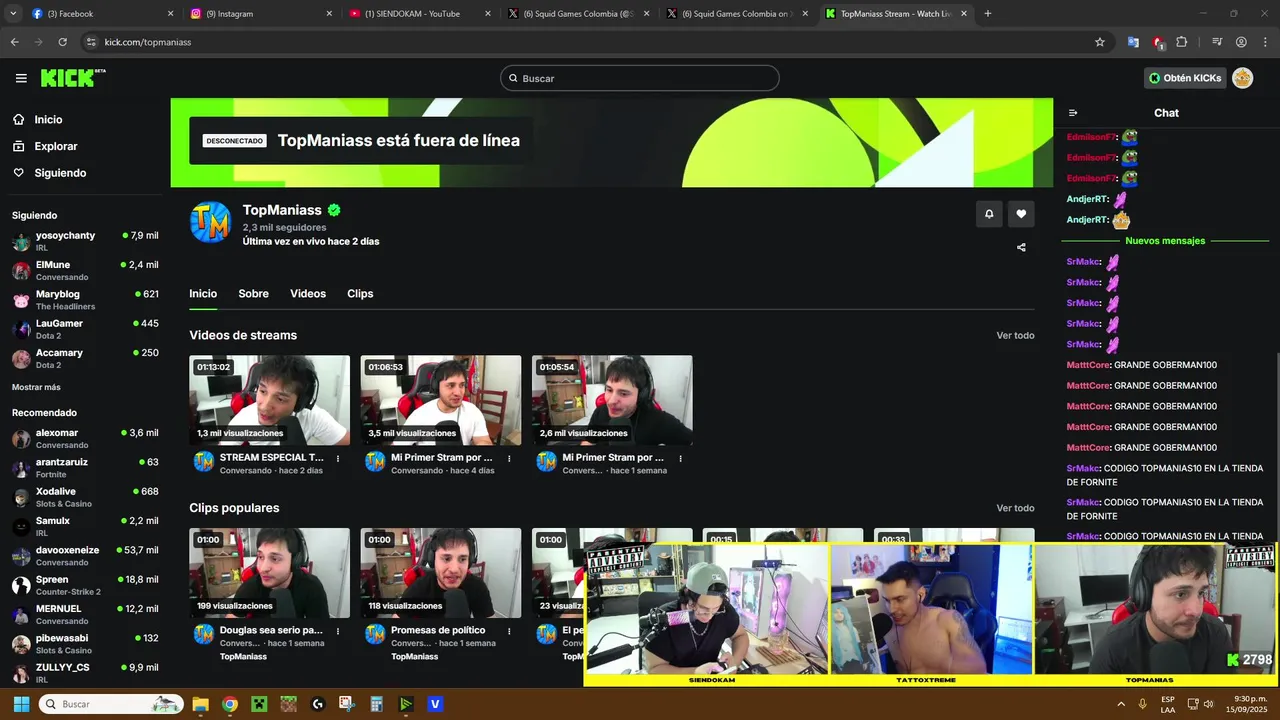Open the Chrome extensions puzzle icon
Image resolution: width=1280 pixels, height=720 pixels.
1182,42
